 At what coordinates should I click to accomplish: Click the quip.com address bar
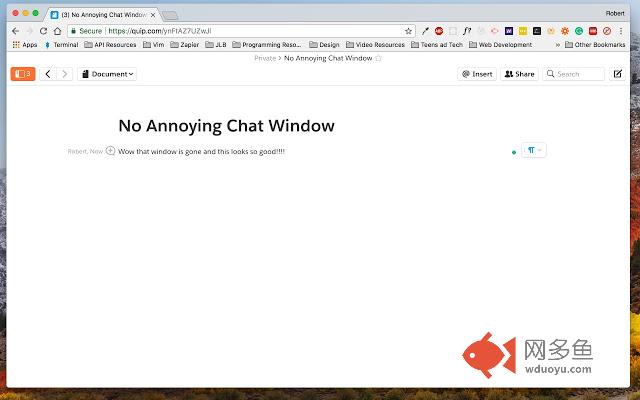click(x=241, y=31)
